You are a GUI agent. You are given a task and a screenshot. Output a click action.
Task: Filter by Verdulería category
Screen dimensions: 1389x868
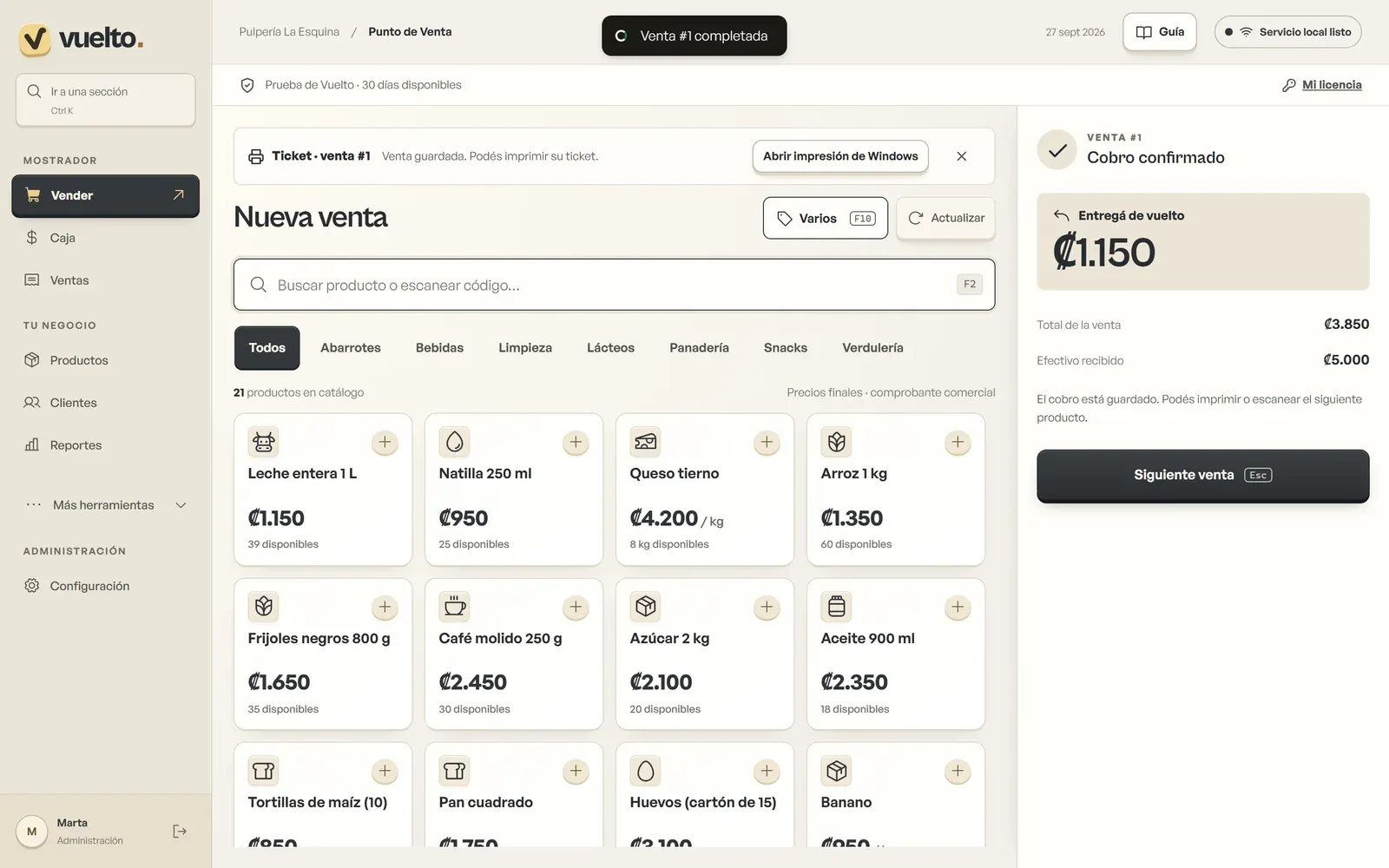click(x=872, y=348)
